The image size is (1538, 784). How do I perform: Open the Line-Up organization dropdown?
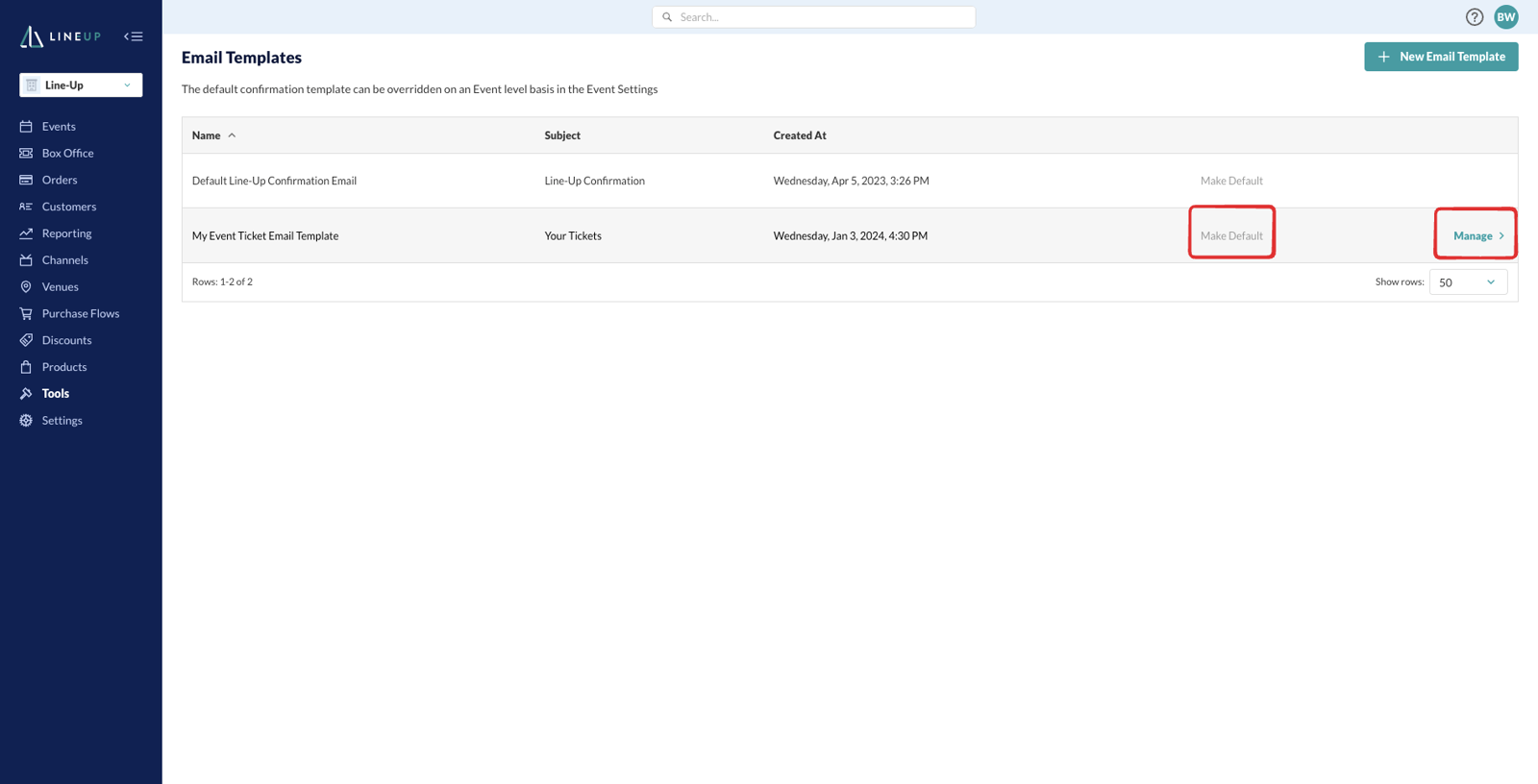[x=81, y=85]
